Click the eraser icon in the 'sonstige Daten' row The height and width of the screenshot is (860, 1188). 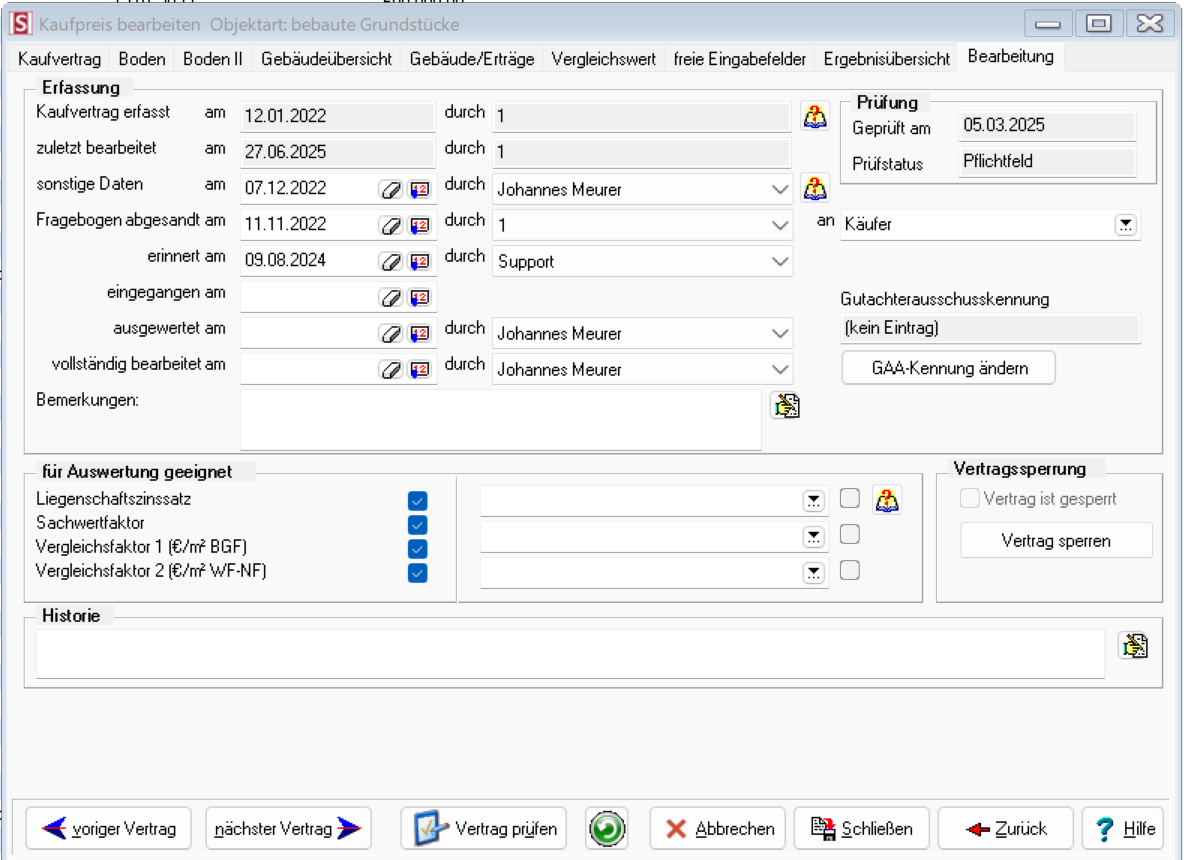coord(391,189)
